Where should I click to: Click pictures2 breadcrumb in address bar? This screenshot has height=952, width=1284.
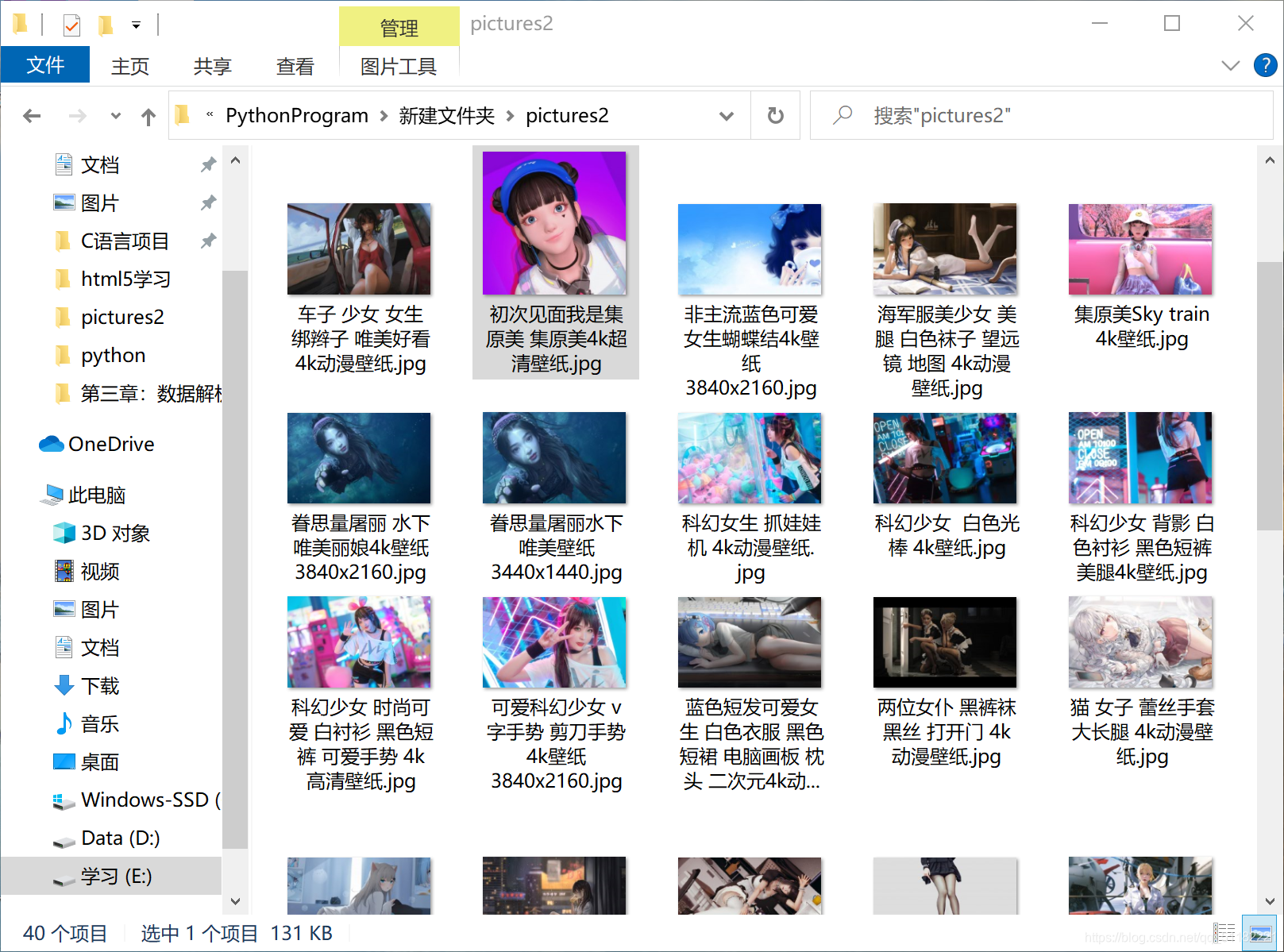[567, 116]
